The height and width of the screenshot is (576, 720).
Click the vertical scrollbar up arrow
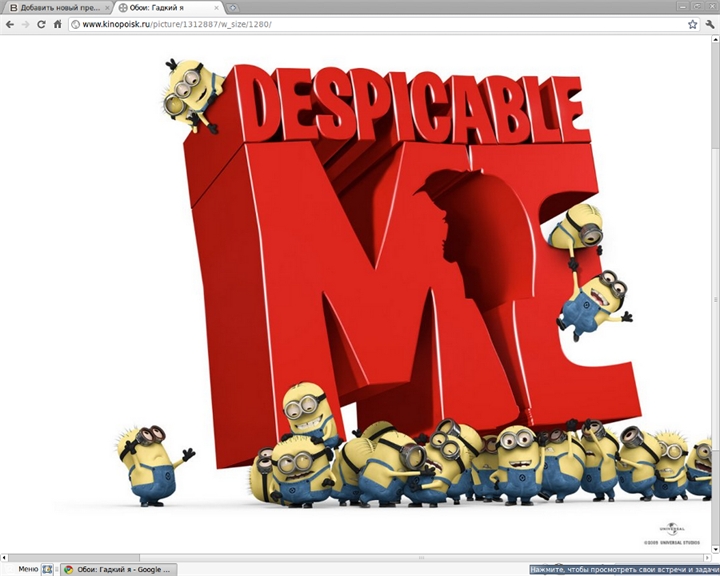pos(715,40)
